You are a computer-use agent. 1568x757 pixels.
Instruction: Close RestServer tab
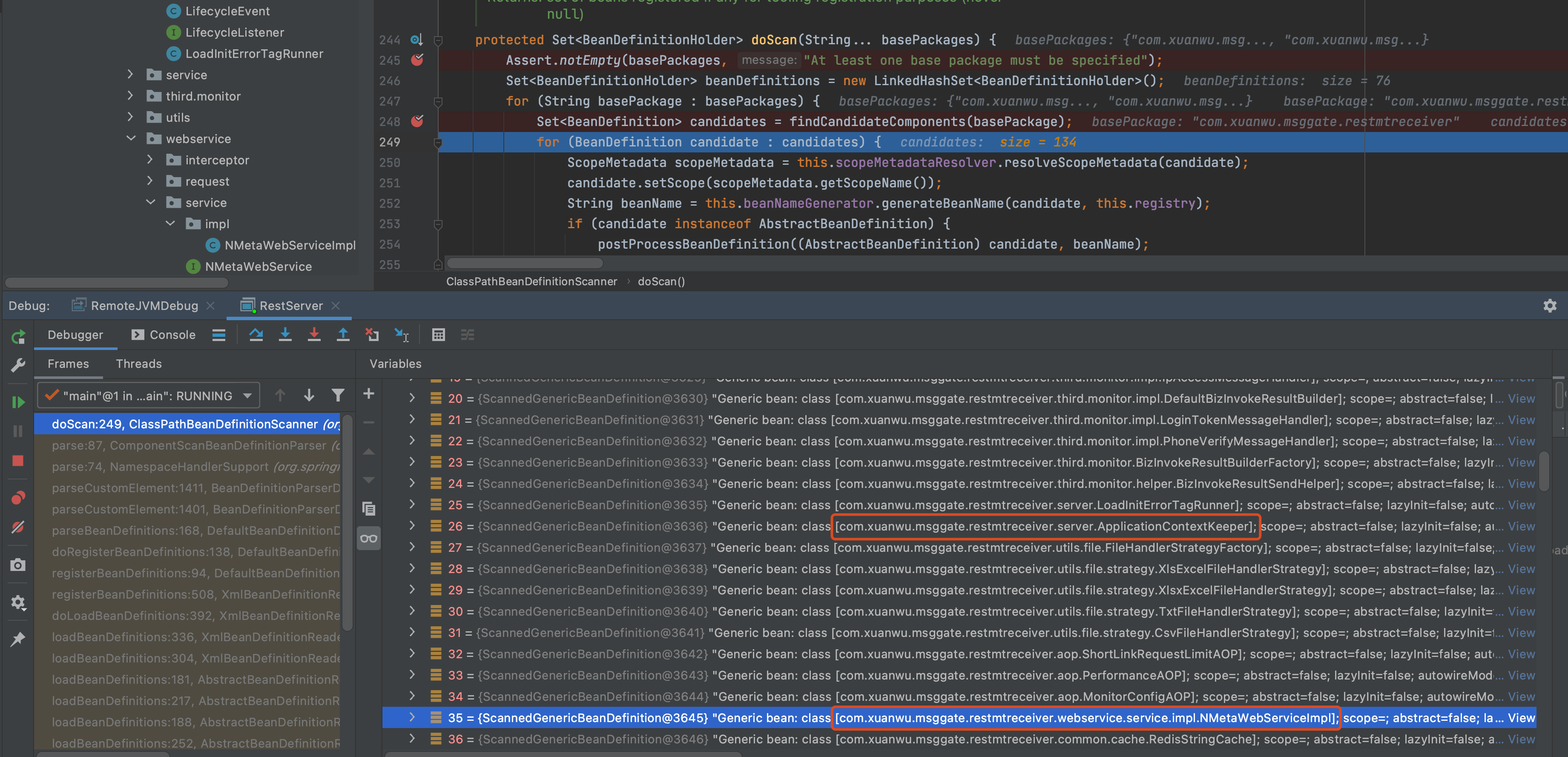[336, 305]
